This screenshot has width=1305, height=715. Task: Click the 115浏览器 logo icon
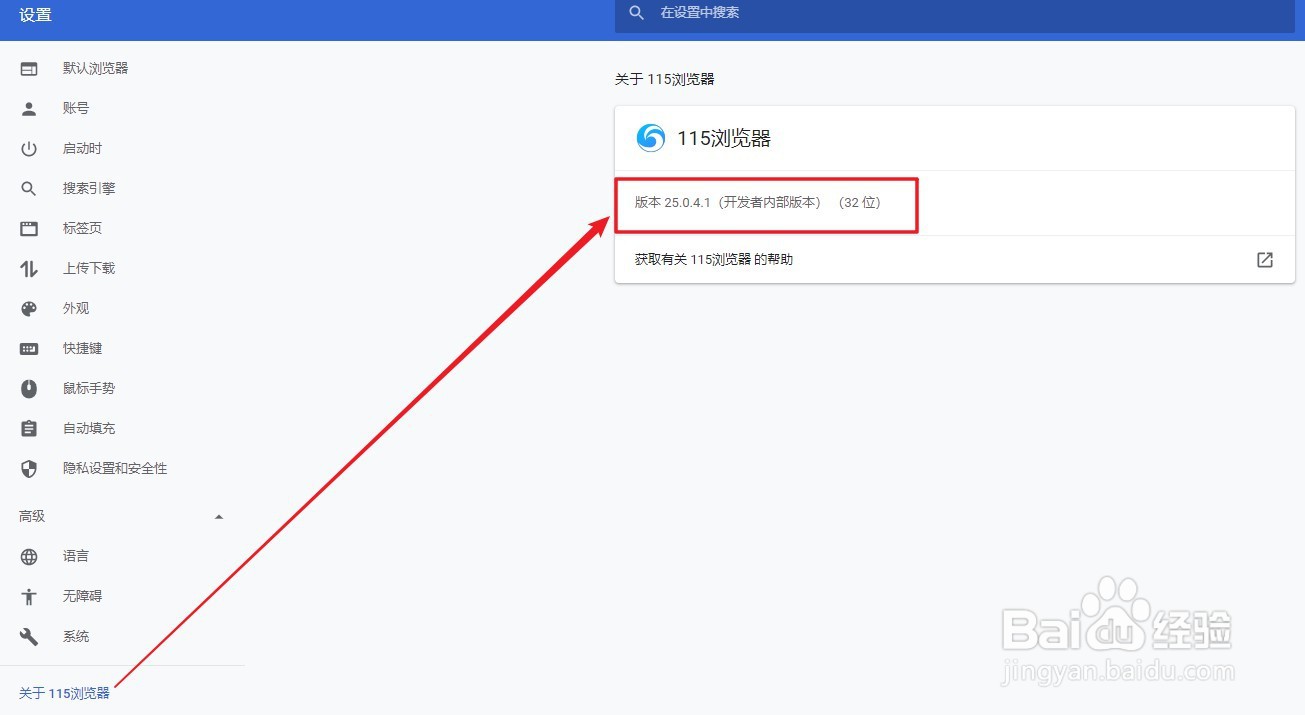coord(649,138)
